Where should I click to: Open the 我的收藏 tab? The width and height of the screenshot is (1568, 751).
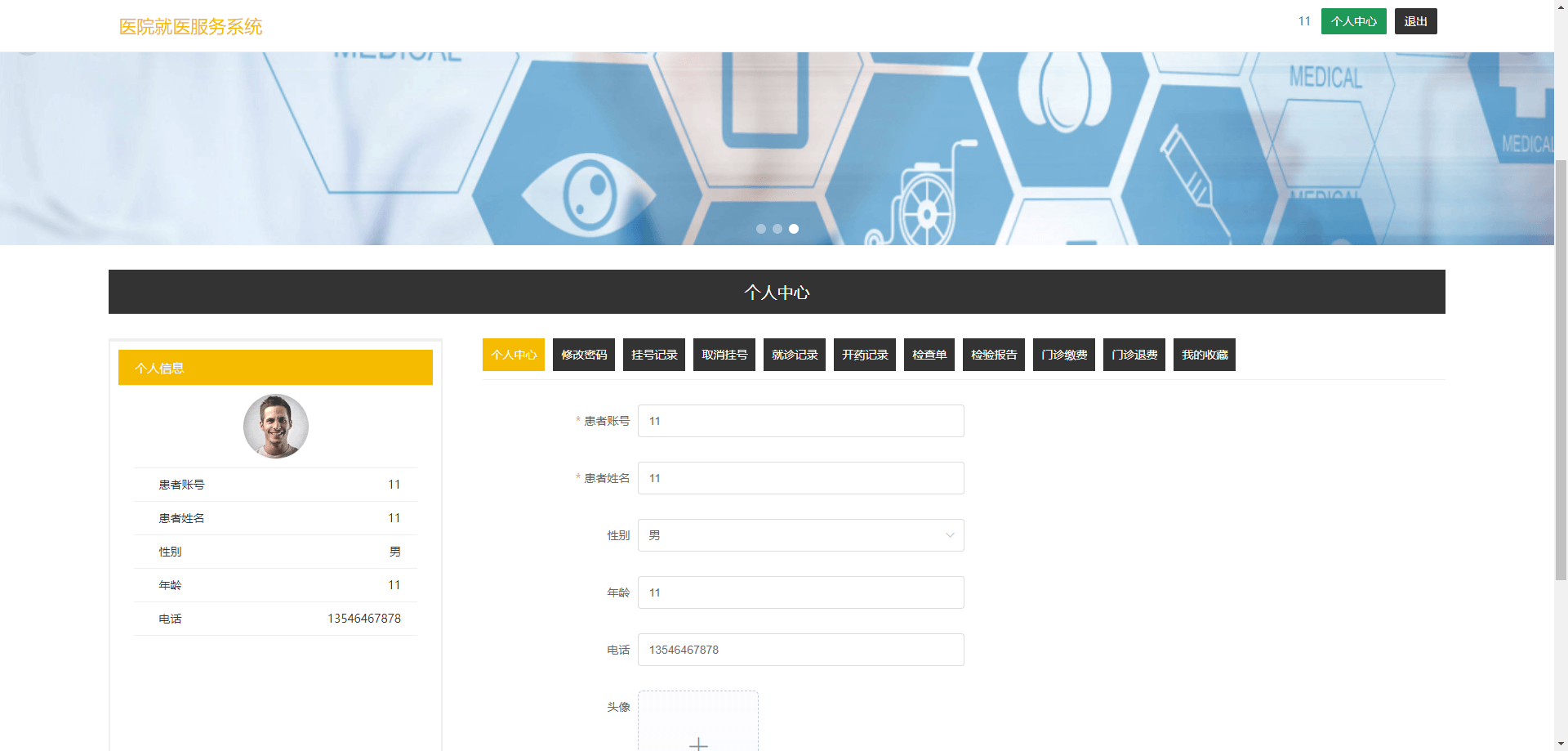[x=1205, y=355]
